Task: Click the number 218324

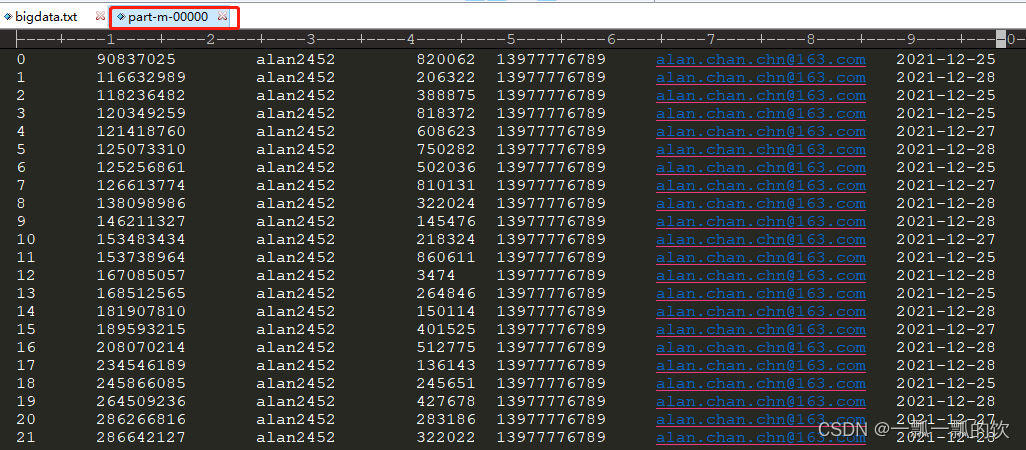Action: pos(446,239)
